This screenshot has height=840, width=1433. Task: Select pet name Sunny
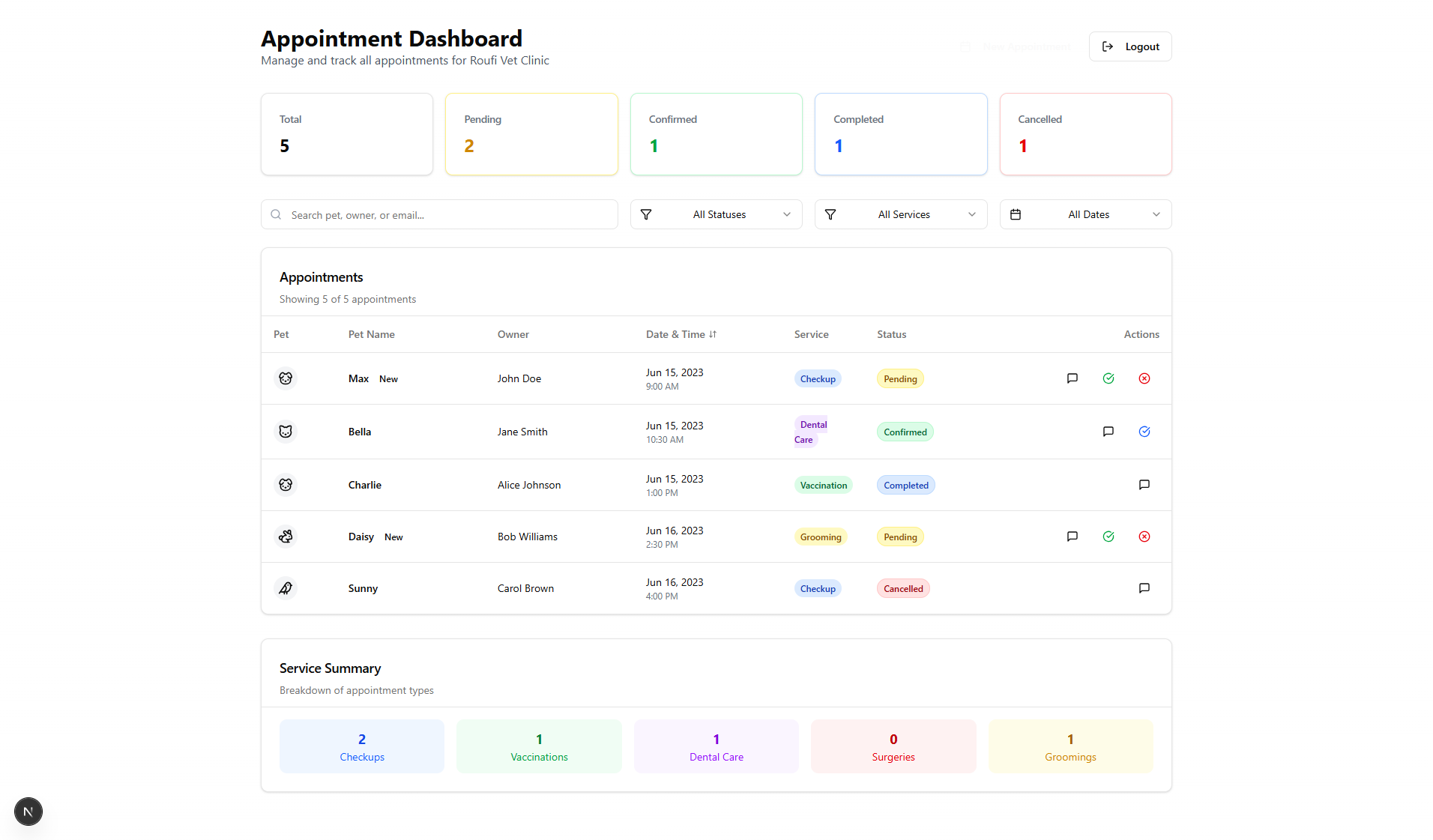coord(363,588)
